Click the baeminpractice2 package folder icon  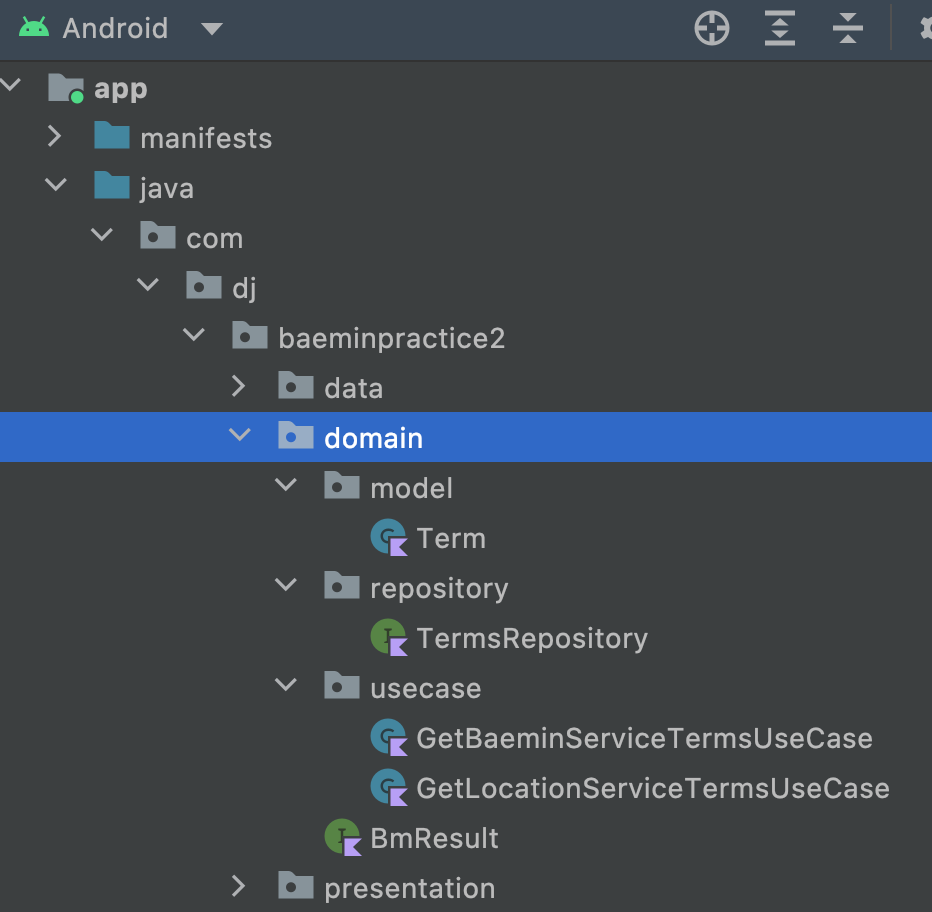click(250, 335)
